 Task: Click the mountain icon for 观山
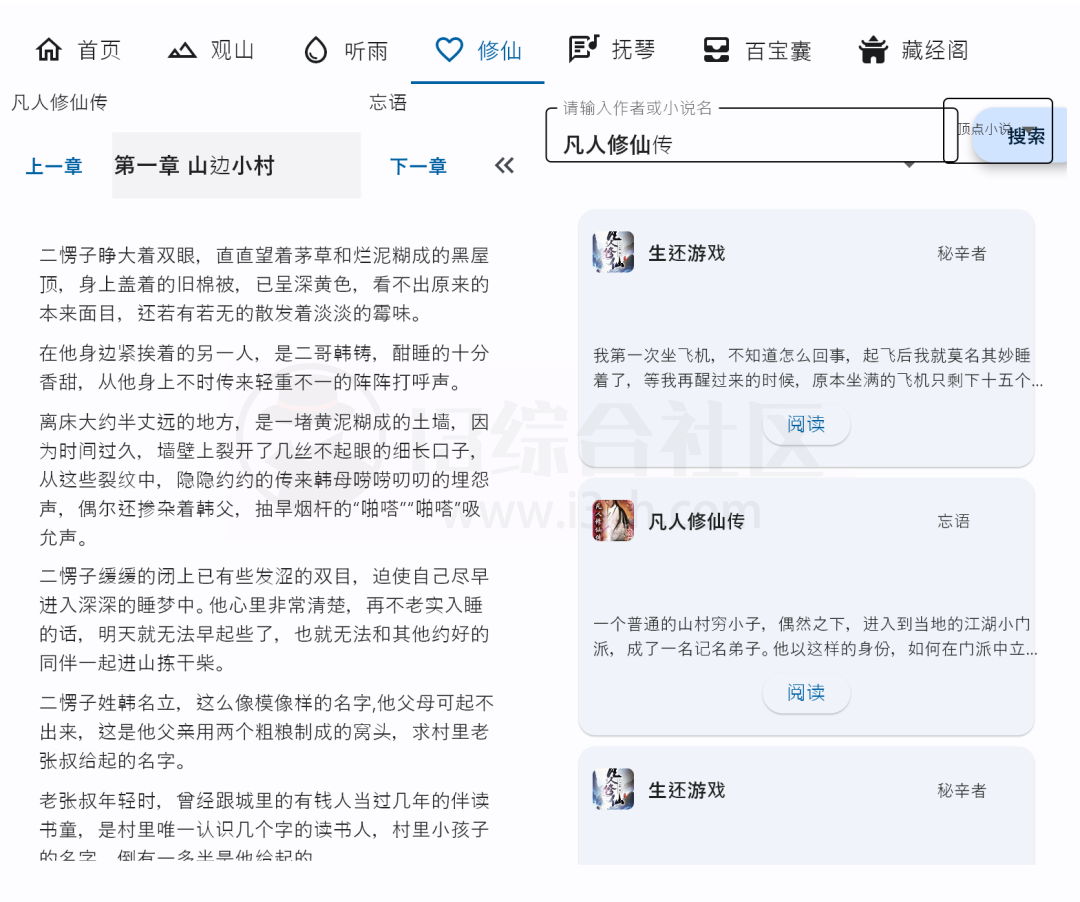(x=182, y=50)
